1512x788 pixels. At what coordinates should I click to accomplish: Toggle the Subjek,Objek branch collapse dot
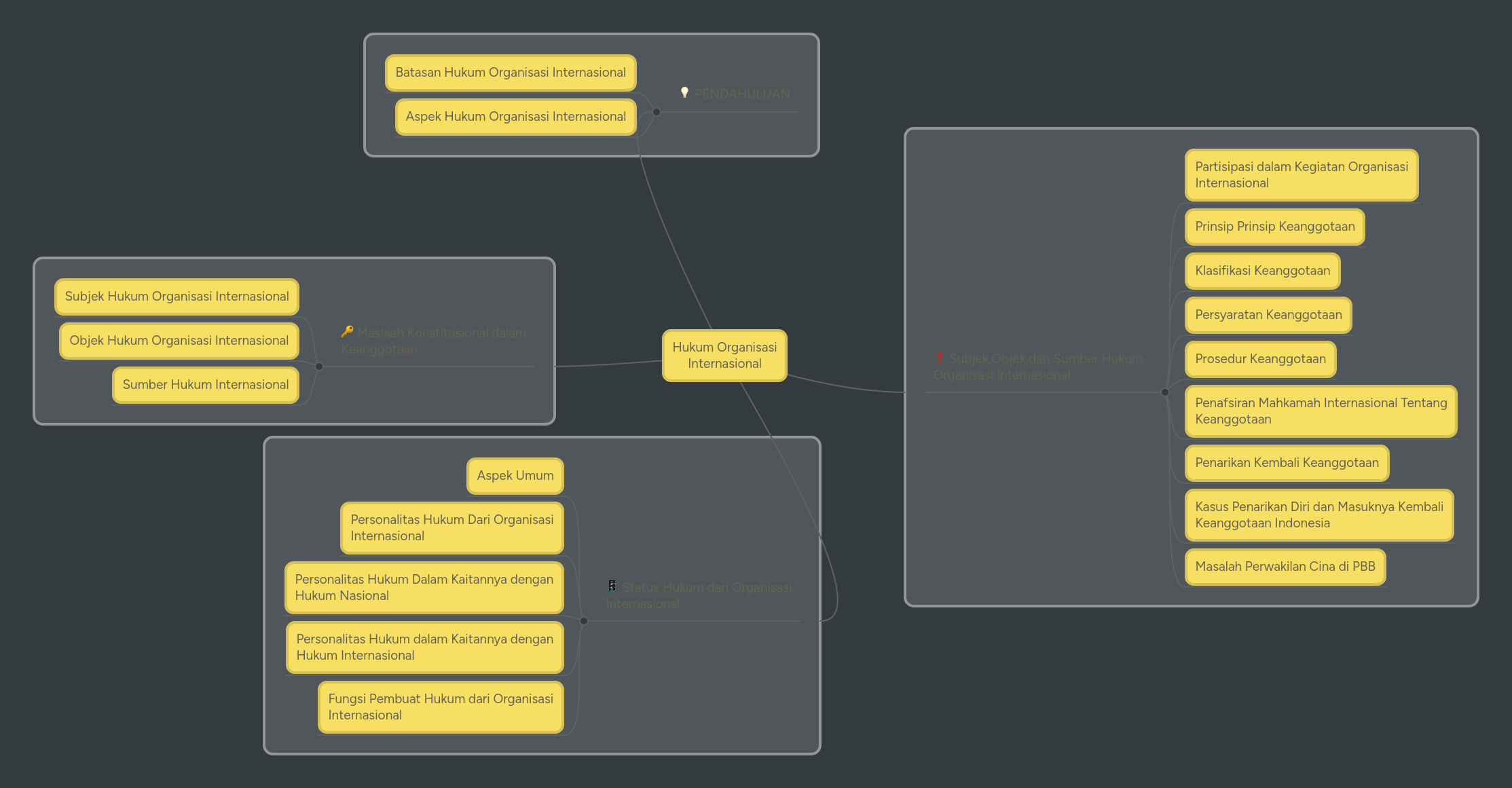[x=1165, y=392]
